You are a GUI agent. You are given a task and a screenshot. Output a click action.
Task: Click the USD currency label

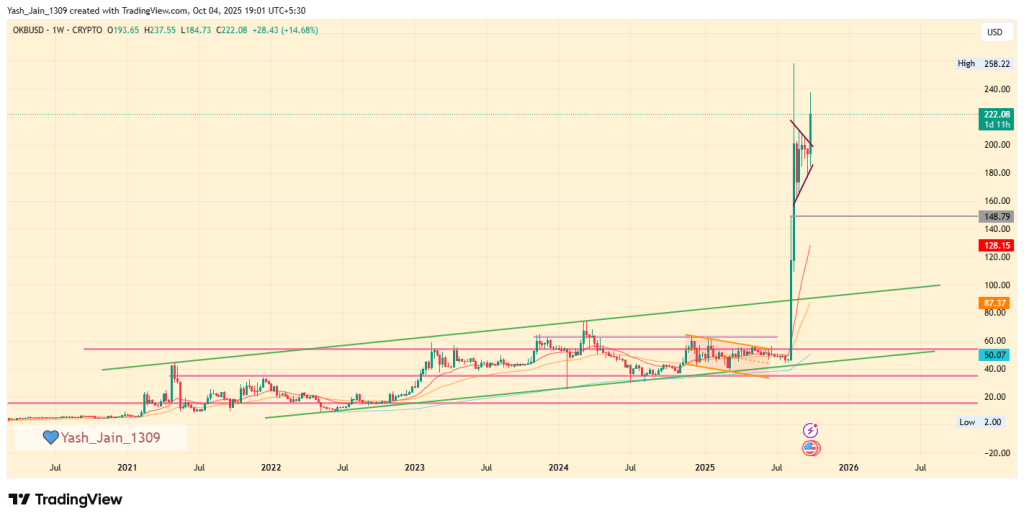994,32
